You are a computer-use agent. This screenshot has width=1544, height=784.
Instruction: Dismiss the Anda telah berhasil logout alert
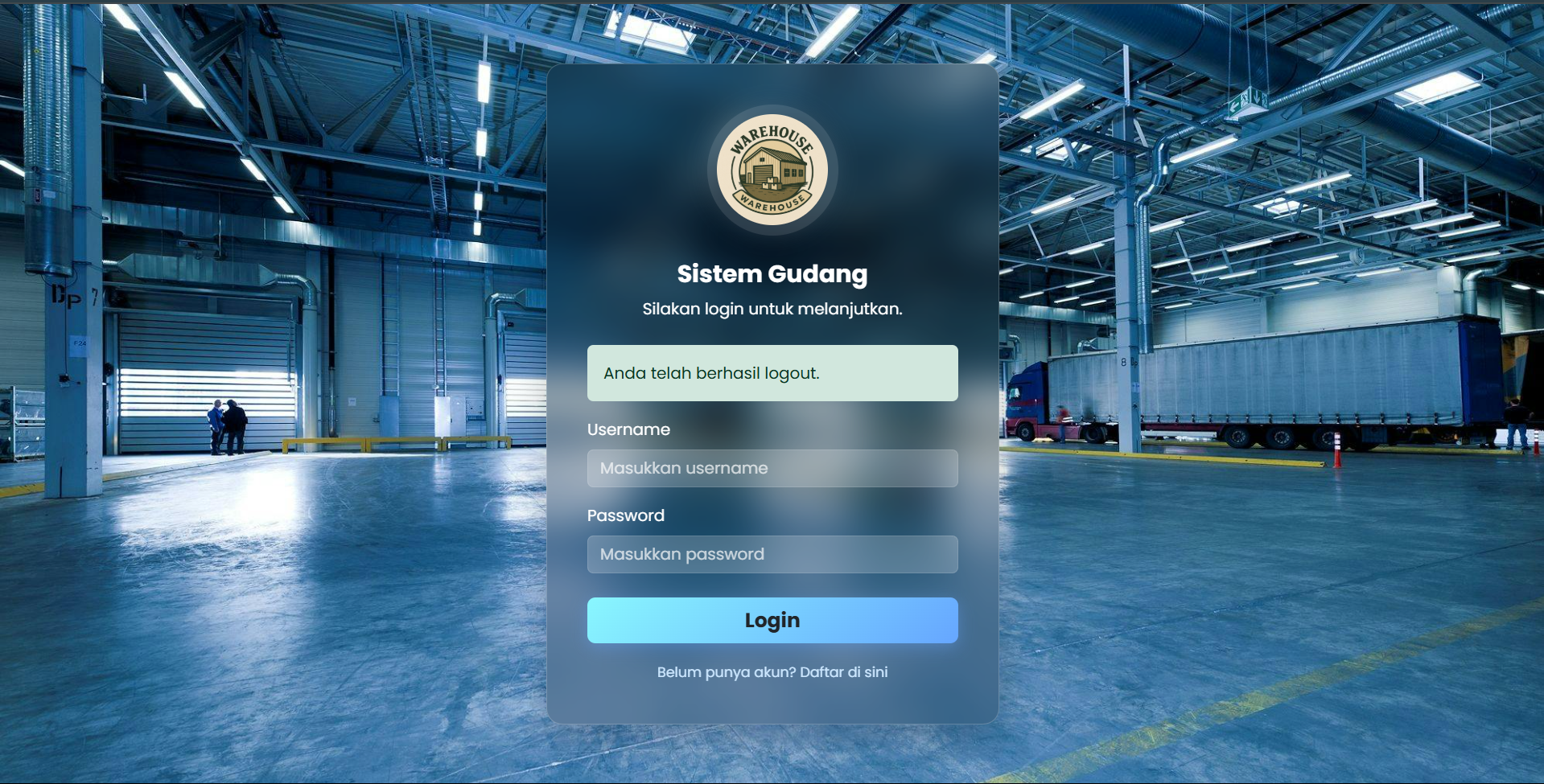tap(772, 372)
